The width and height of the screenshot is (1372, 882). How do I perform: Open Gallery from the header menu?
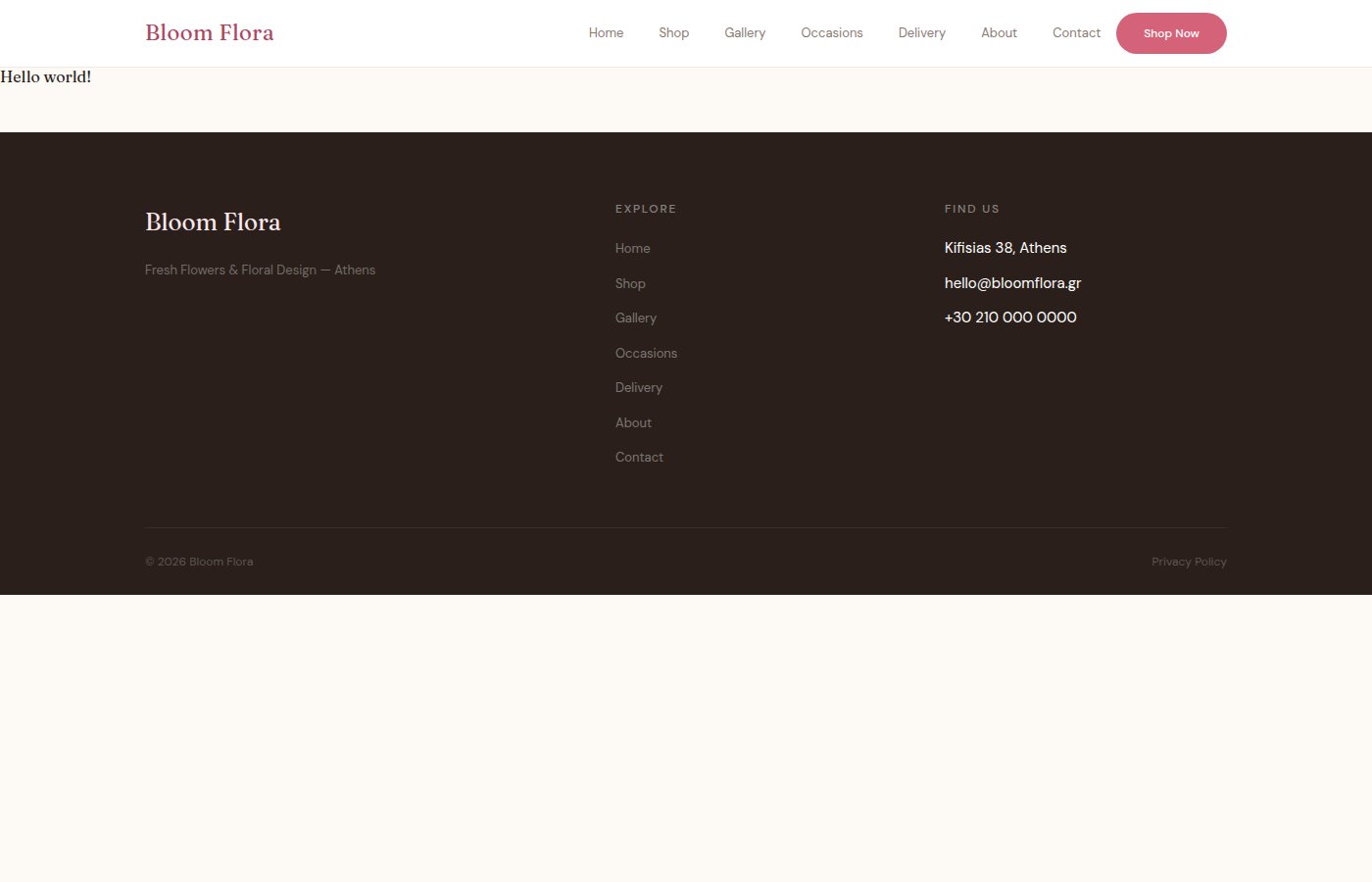(x=745, y=32)
